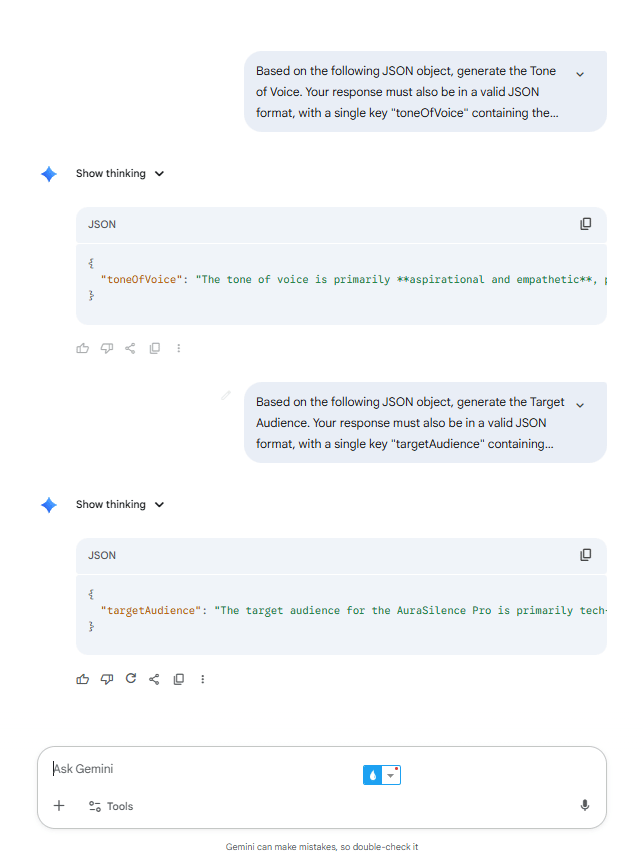Expand the second Show thinking section
Viewport: 643px width, 859px height.
pos(120,505)
